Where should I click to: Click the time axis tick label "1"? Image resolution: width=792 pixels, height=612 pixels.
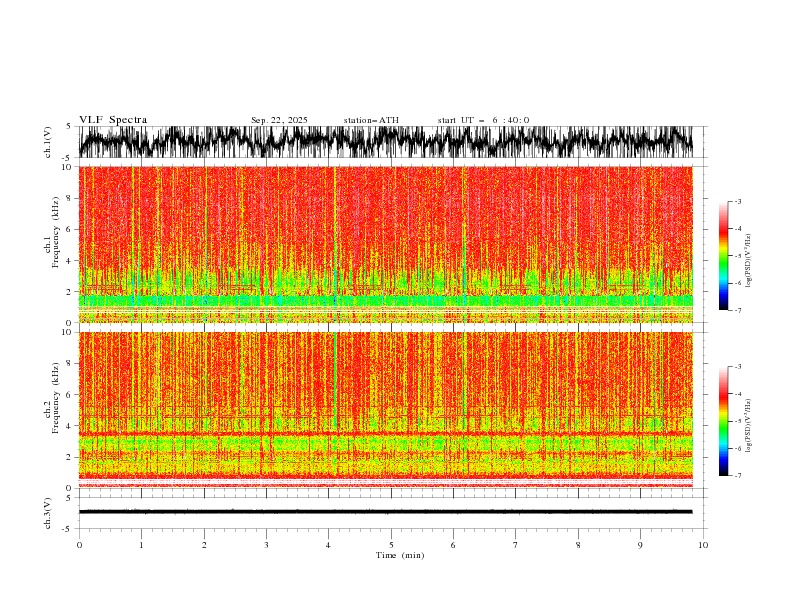pyautogui.click(x=141, y=545)
